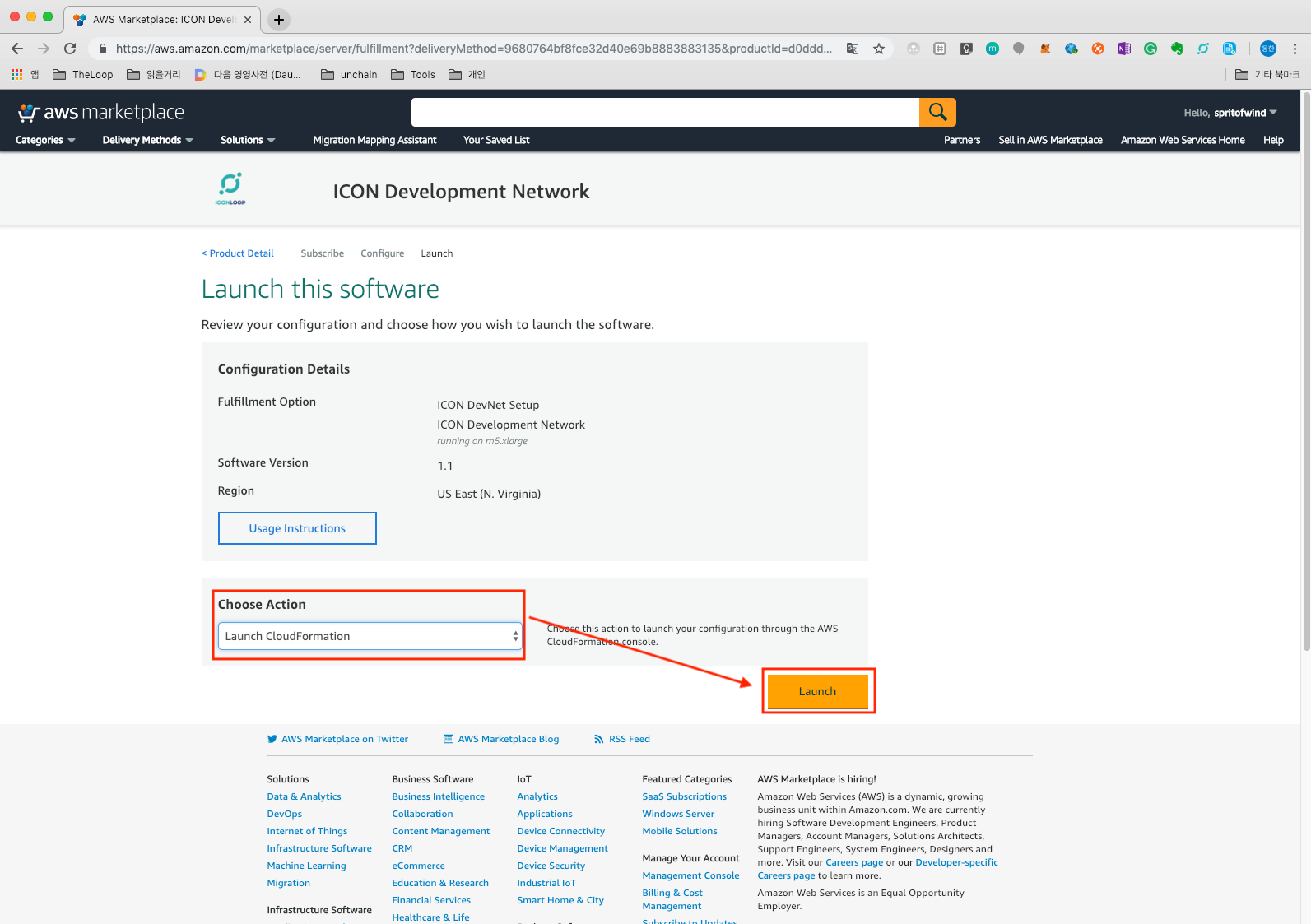Click the ICONLOOP product logo
This screenshot has height=924, width=1311.
(x=230, y=188)
